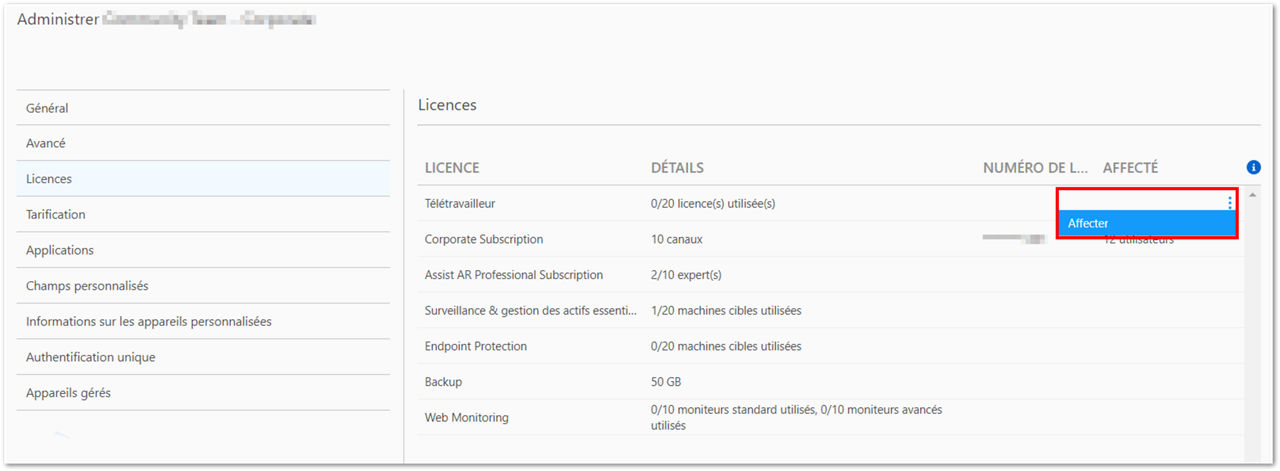The height and width of the screenshot is (471, 1280).
Task: Select the Backup licence row
Action: point(831,382)
